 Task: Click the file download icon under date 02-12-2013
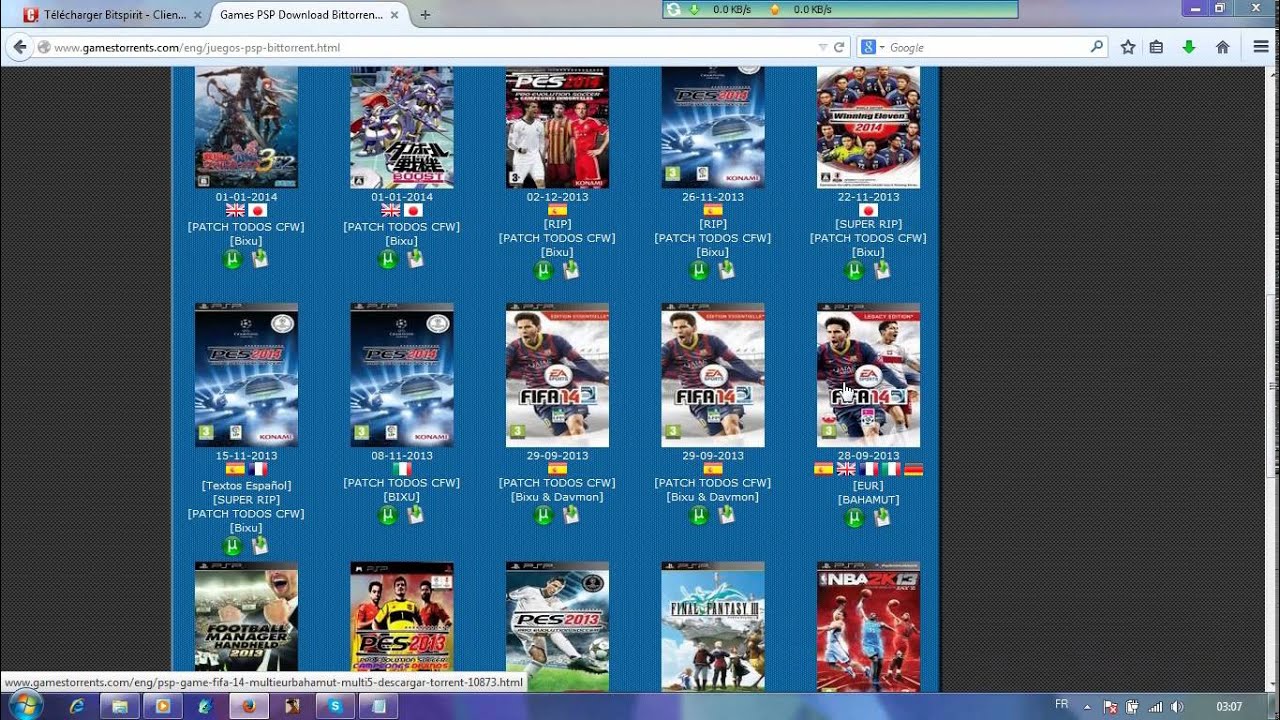point(571,269)
